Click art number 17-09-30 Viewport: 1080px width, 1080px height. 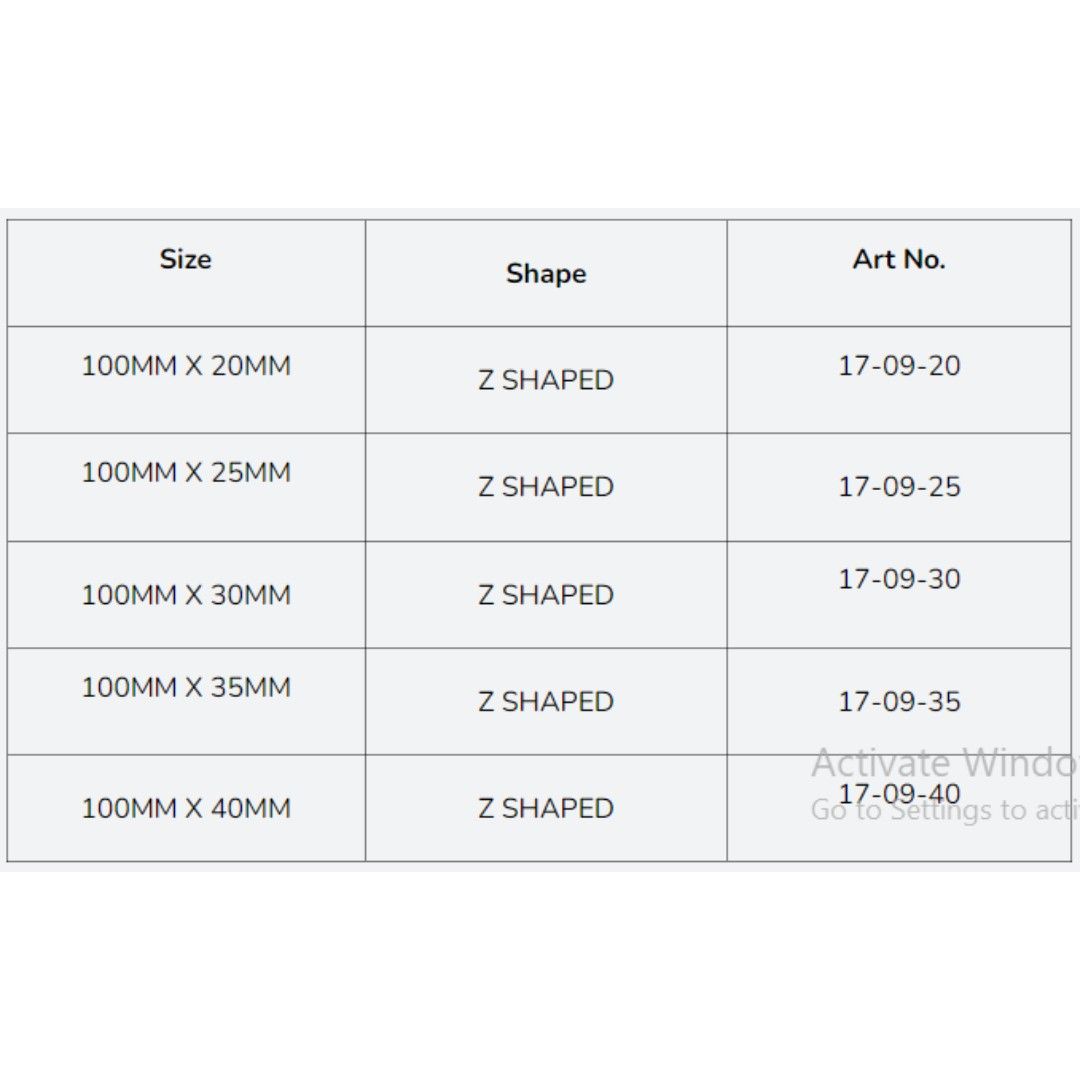tap(899, 579)
